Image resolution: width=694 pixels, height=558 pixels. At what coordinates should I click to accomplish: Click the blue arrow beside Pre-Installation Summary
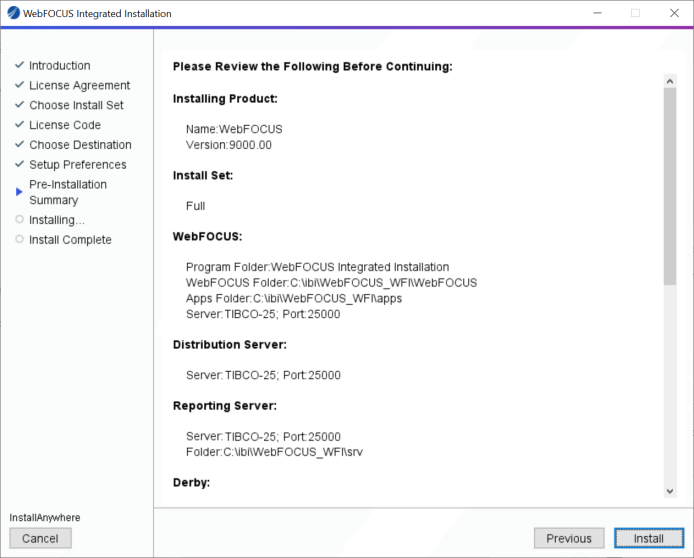(x=19, y=189)
